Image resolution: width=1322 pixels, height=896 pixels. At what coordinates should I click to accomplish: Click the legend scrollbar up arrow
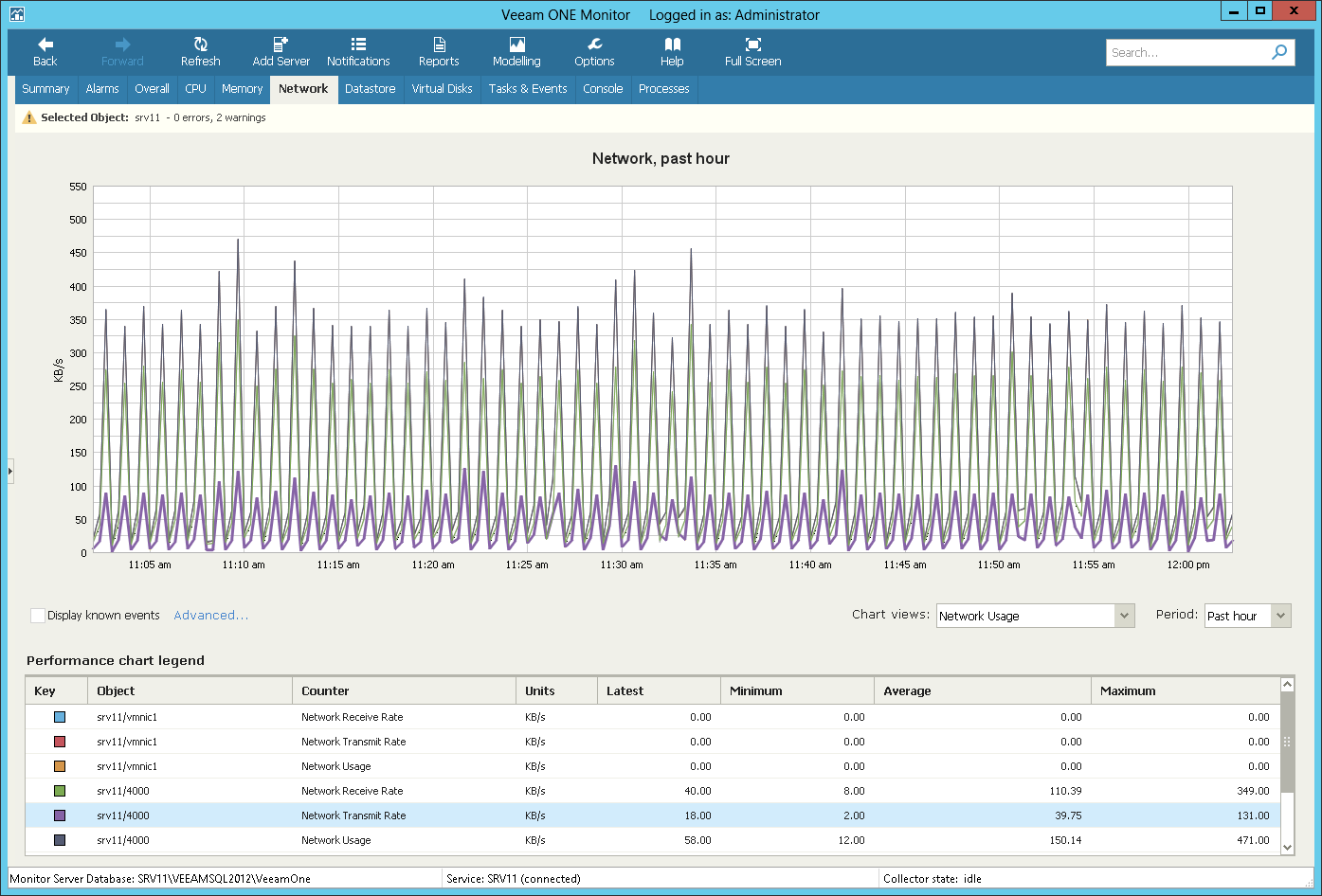click(x=1287, y=685)
